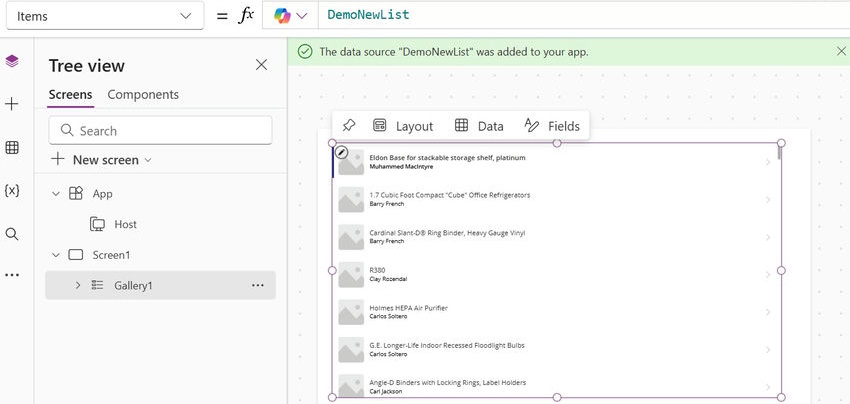Expand the Copilot dropdown chevron

pos(302,16)
